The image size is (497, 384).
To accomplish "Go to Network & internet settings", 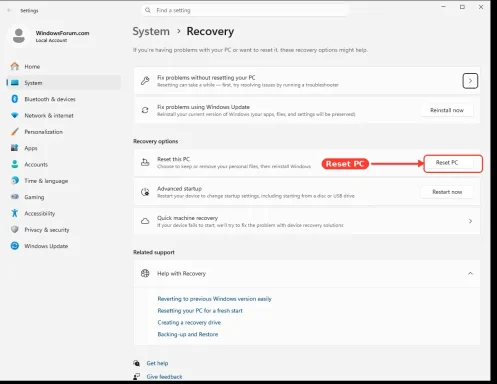I will (63, 115).
